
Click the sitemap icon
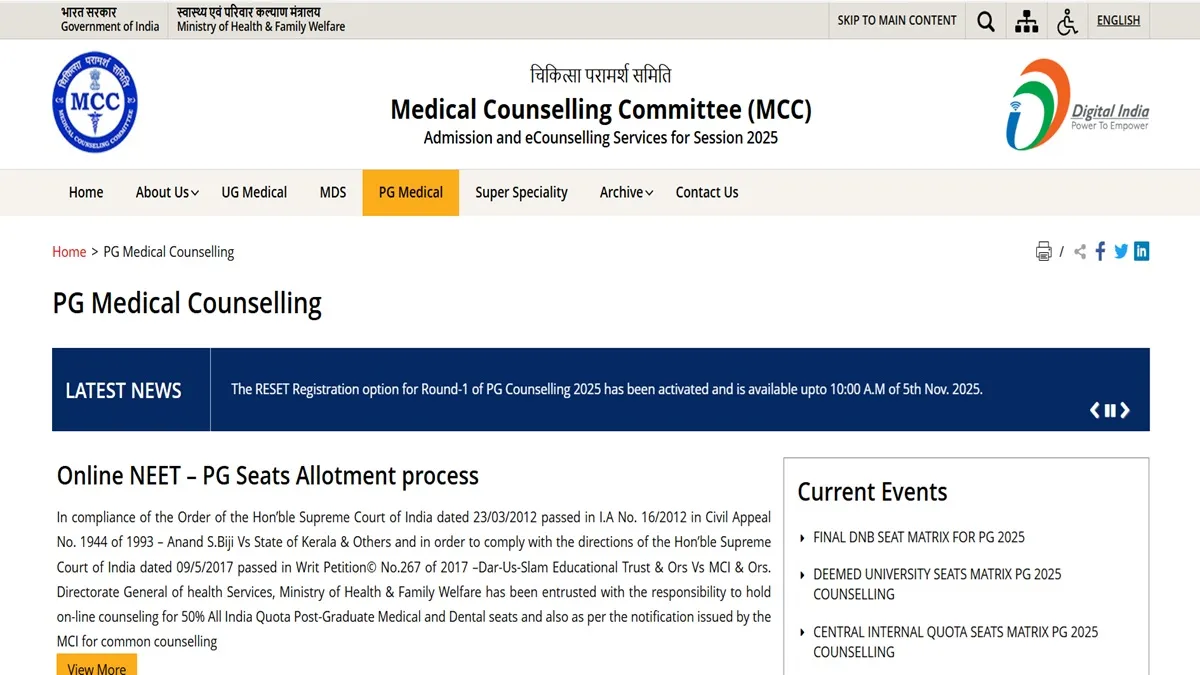[x=1026, y=21]
